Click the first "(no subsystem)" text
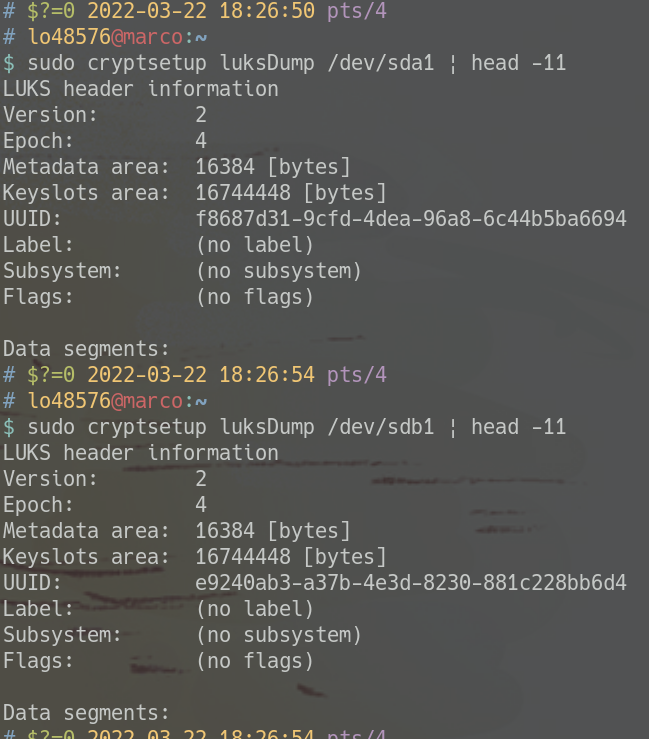The image size is (649, 739). click(x=279, y=271)
